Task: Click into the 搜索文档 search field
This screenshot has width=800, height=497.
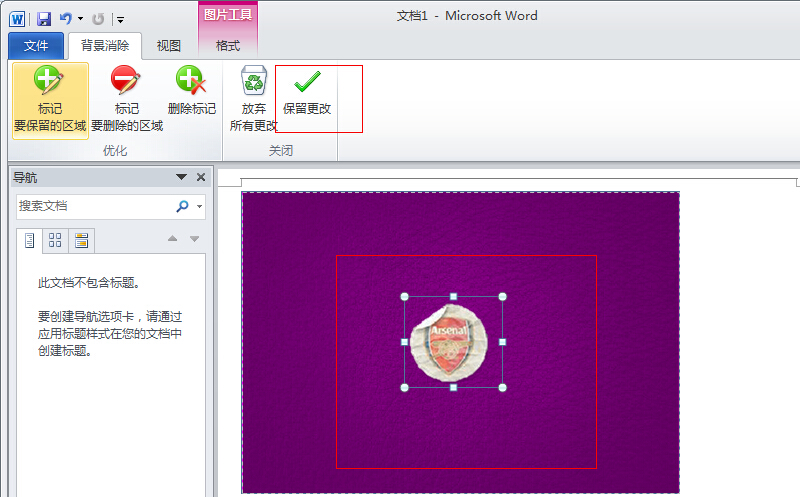Action: [94, 206]
